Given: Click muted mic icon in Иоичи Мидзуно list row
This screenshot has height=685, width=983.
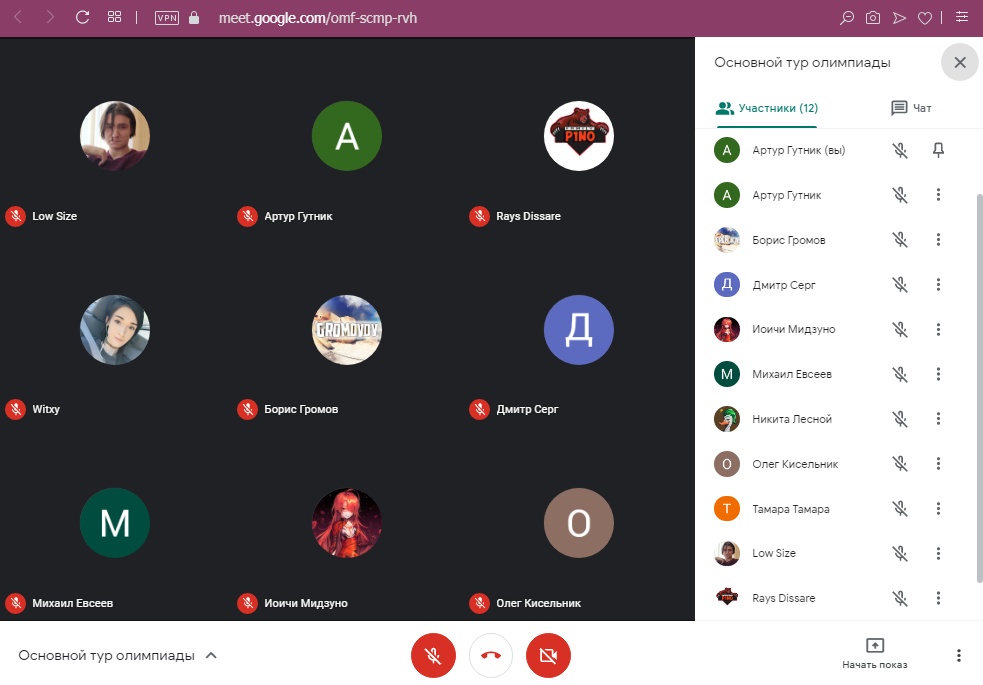Looking at the screenshot, I should point(900,329).
